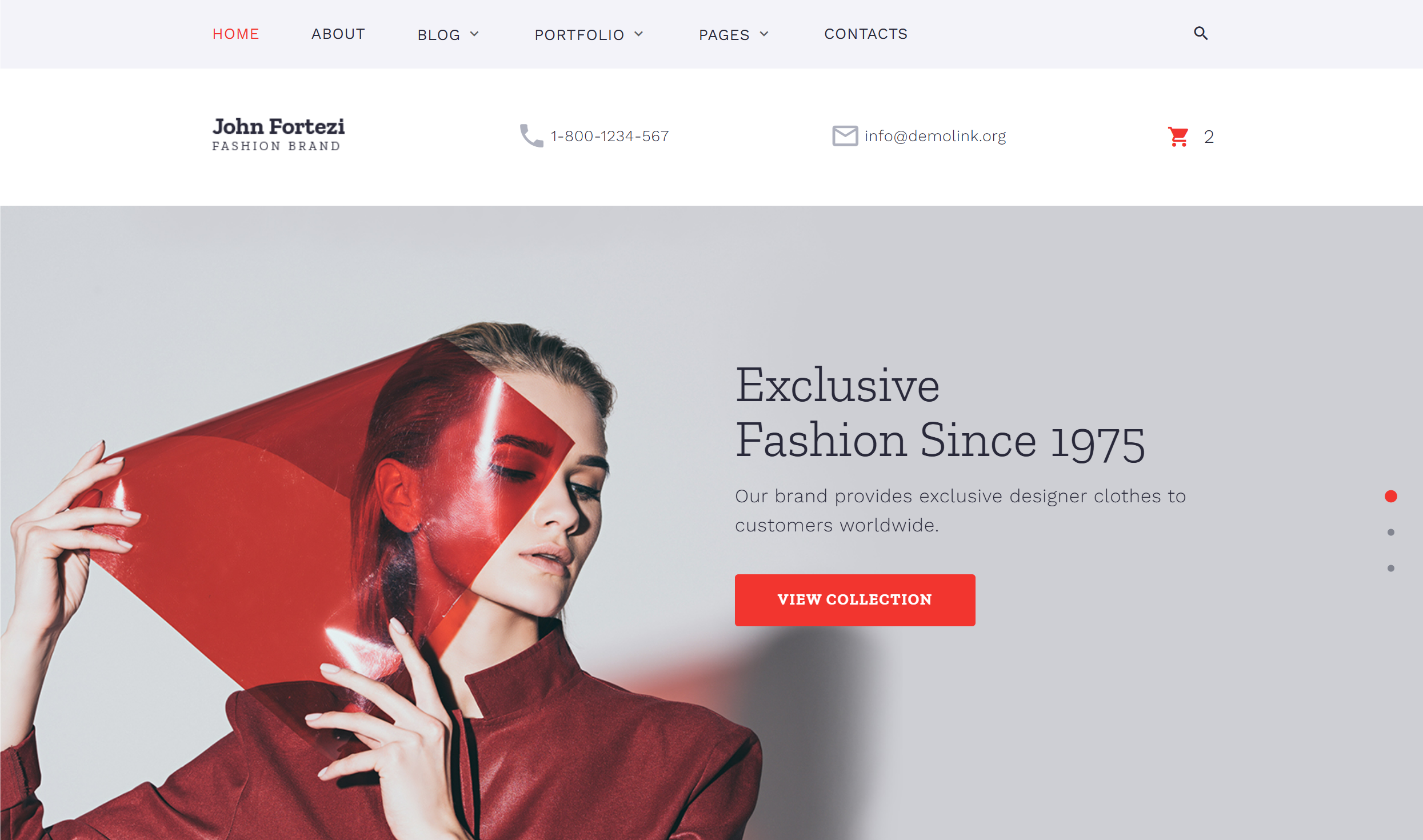Viewport: 1423px width, 840px height.
Task: Click the envelope email icon
Action: pyautogui.click(x=845, y=136)
